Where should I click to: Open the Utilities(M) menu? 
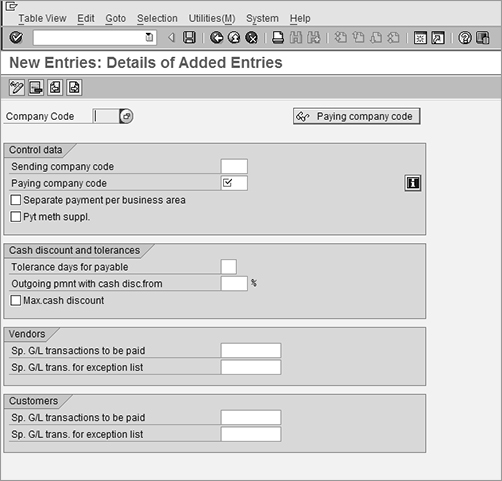(212, 18)
